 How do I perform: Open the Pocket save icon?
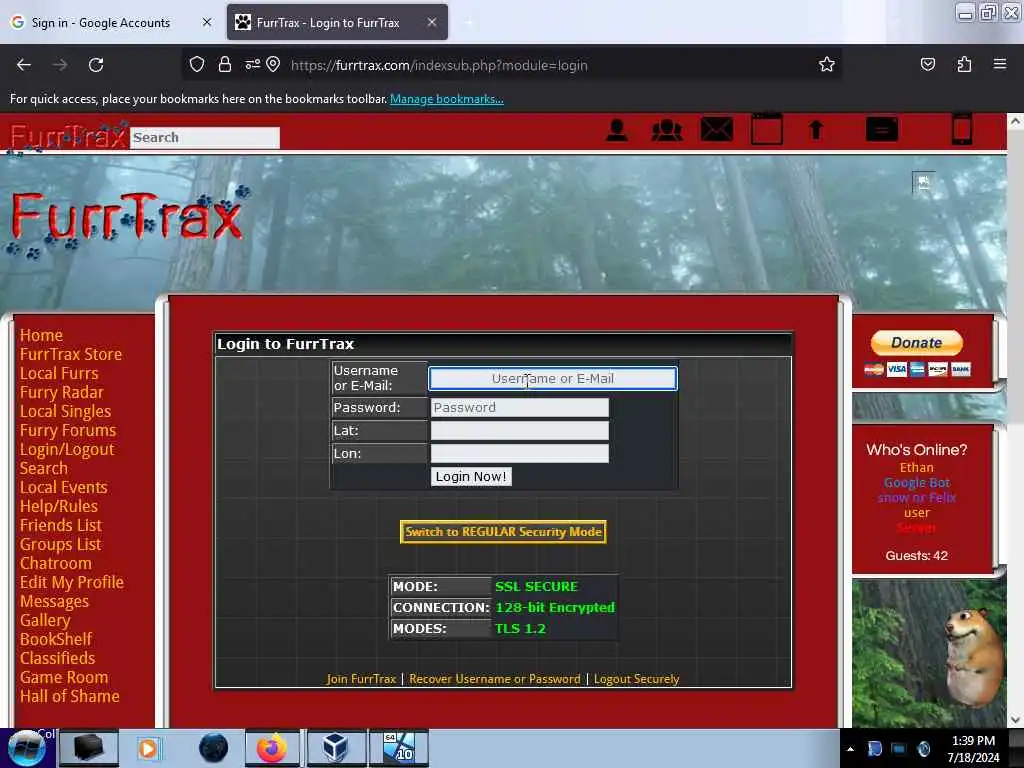[x=927, y=65]
